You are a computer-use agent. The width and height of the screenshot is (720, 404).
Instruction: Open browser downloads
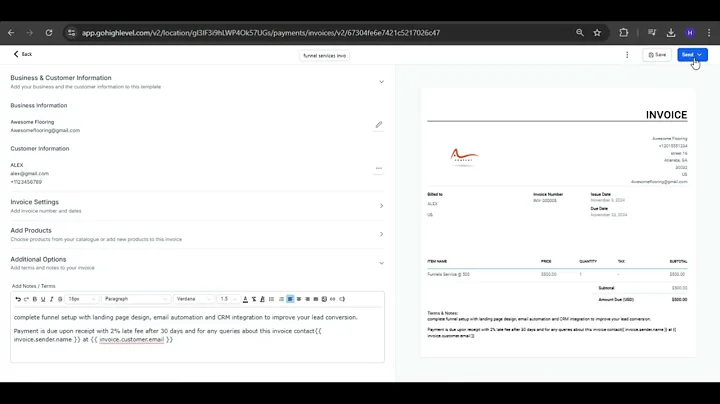click(x=671, y=33)
